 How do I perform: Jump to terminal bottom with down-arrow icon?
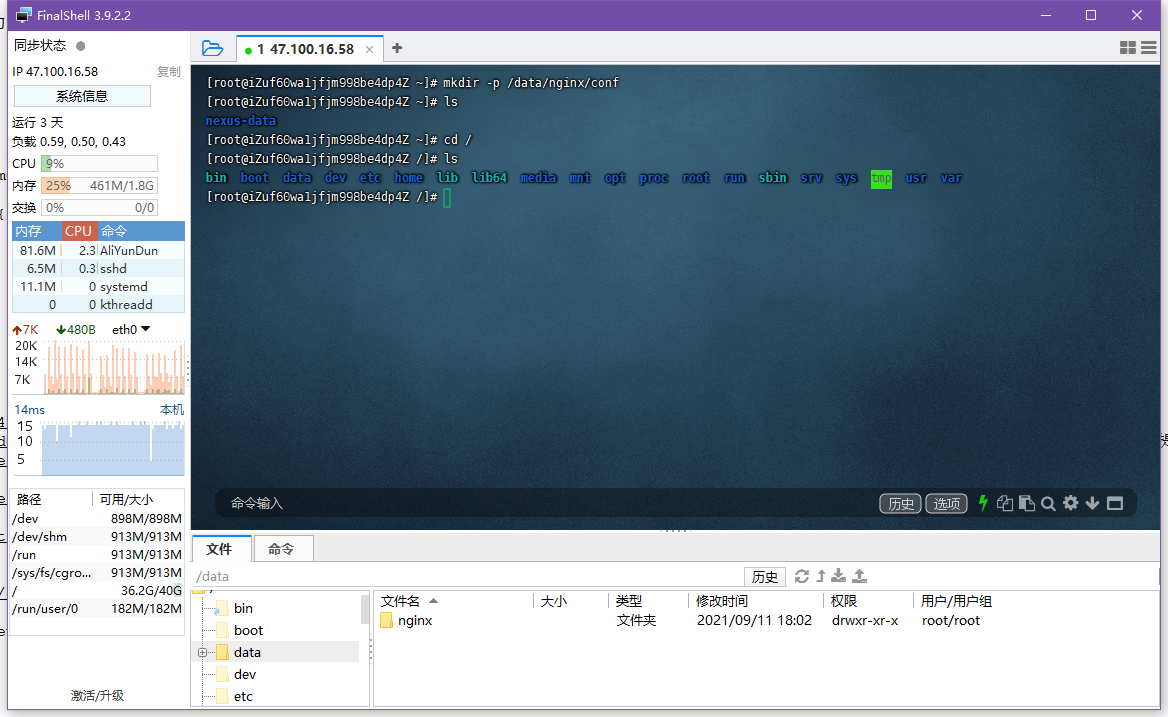[x=1092, y=503]
